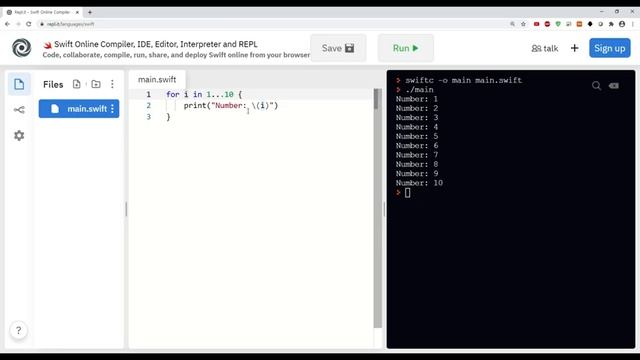Click the orange extension icon in toolbar

(x=579, y=24)
